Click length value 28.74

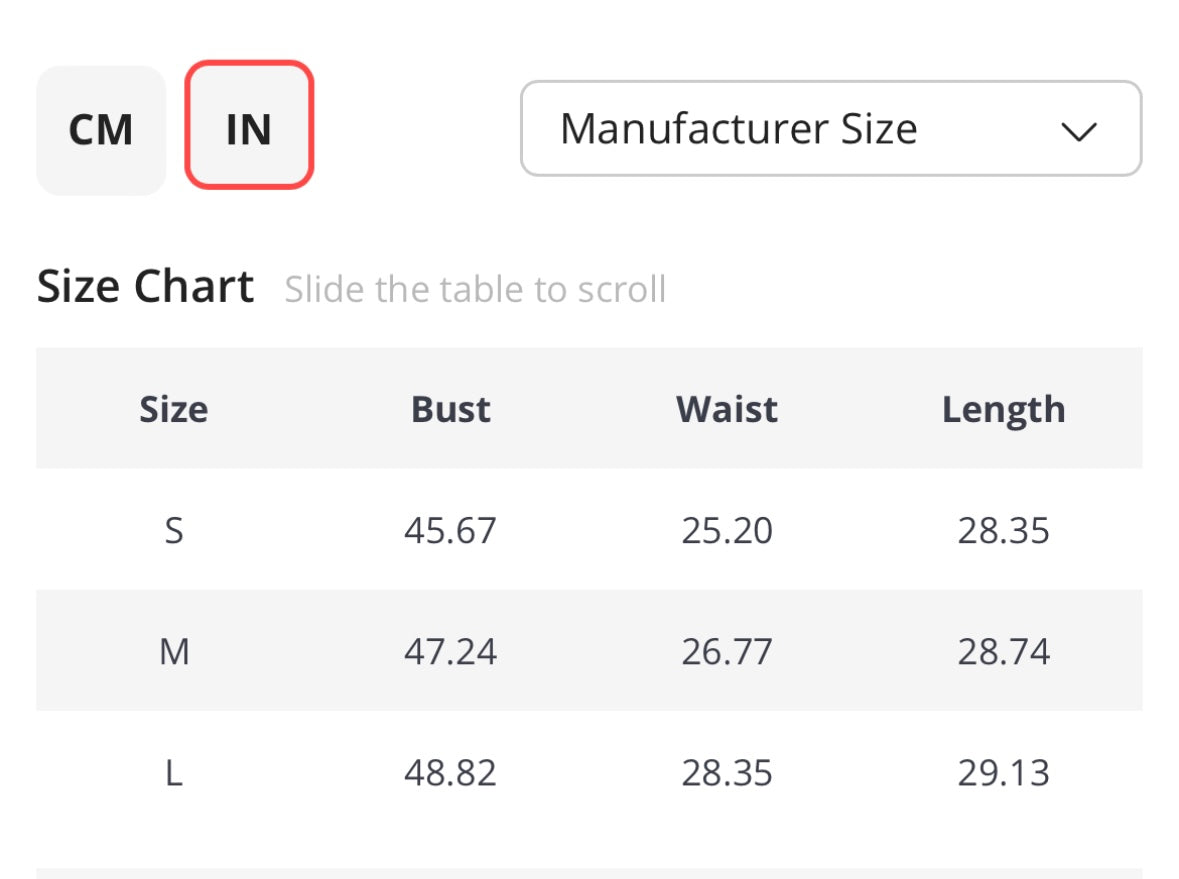1003,652
